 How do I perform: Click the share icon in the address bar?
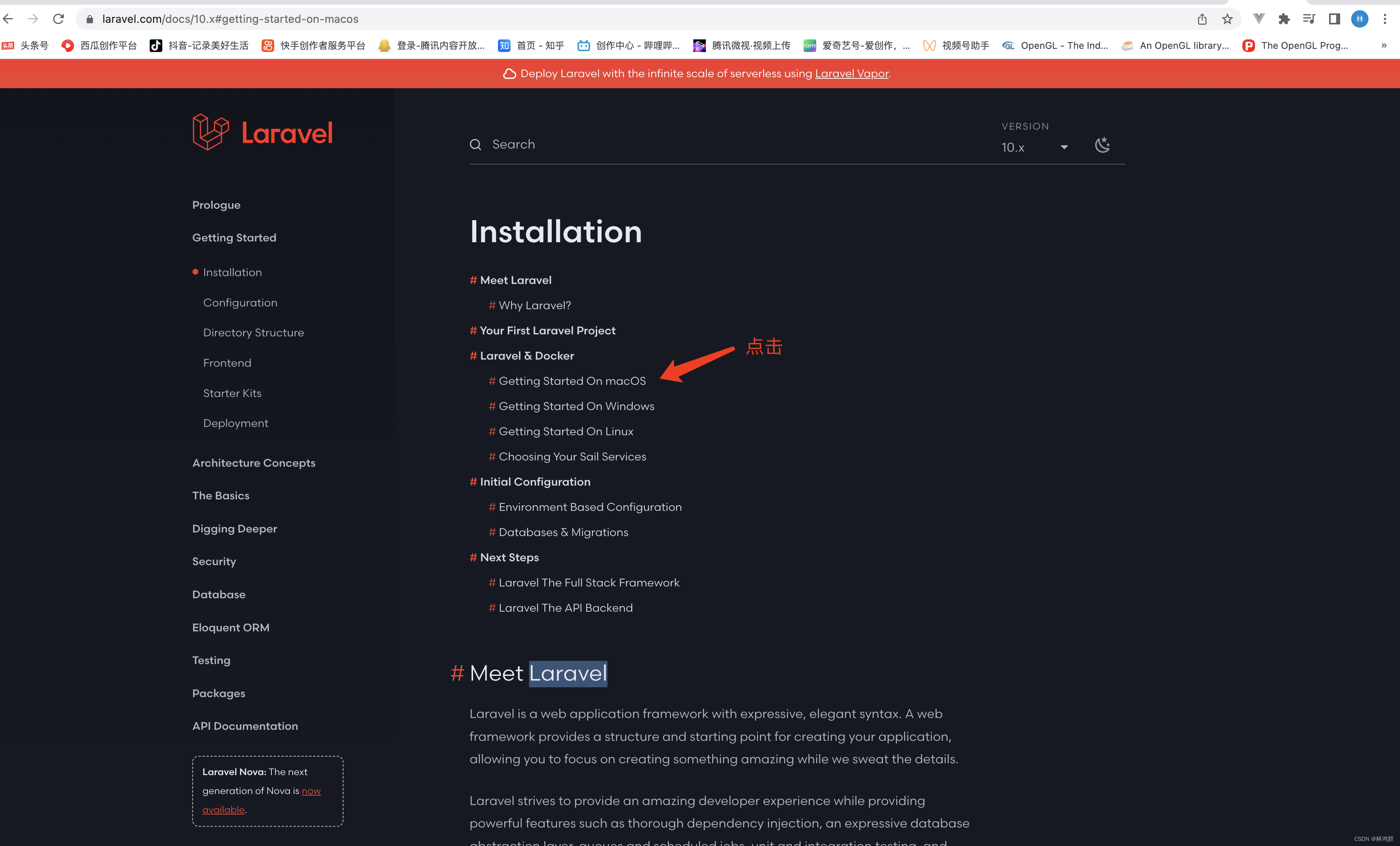coord(1201,19)
